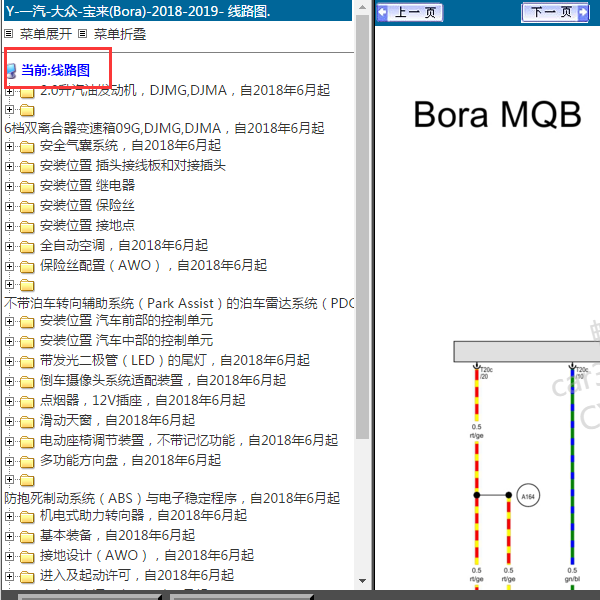Screen dimensions: 600x600
Task: Select 多功能方向盘 entry
Action: (130, 460)
